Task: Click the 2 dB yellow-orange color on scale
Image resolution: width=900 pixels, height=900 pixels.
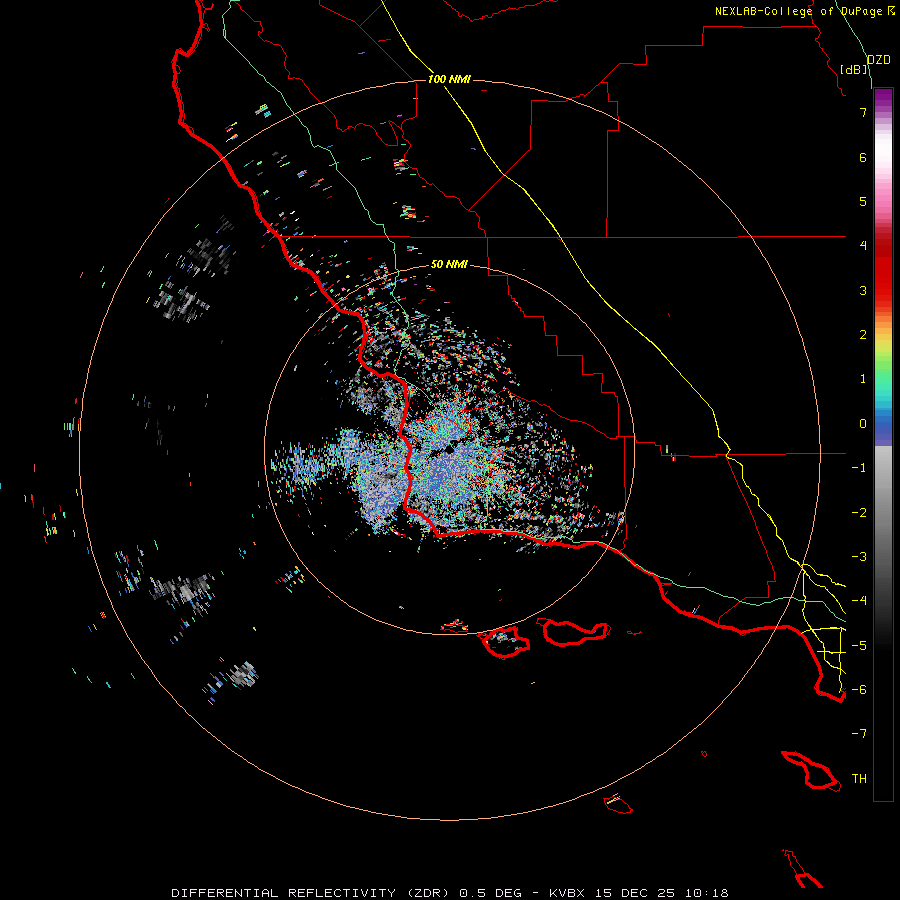Action: pos(883,335)
